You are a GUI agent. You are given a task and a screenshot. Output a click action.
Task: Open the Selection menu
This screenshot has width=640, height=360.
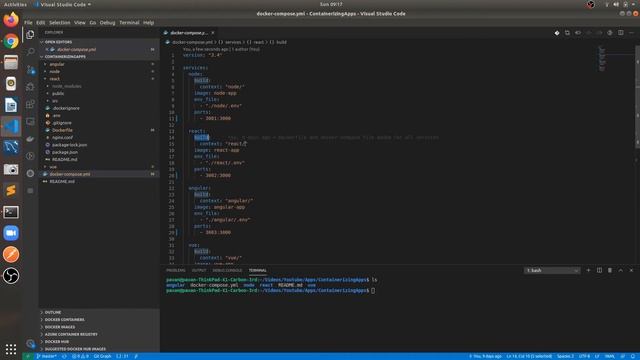click(60, 23)
